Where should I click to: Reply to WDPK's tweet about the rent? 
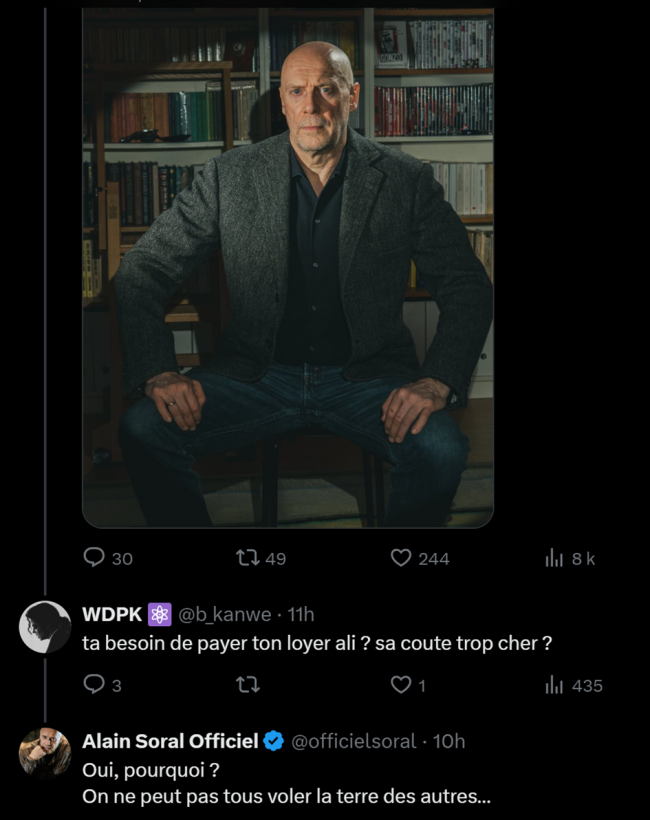click(94, 685)
